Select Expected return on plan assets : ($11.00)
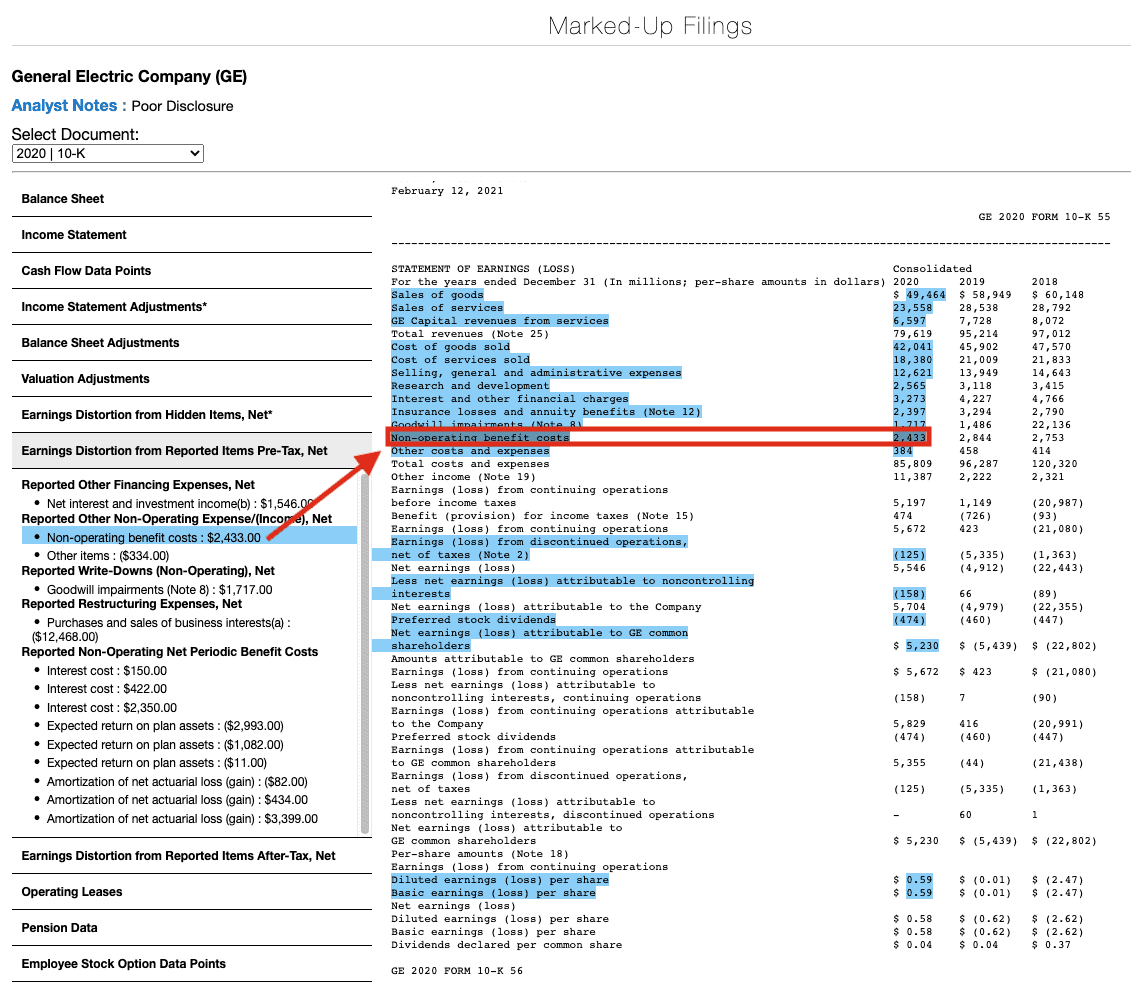This screenshot has width=1131, height=987. (157, 763)
